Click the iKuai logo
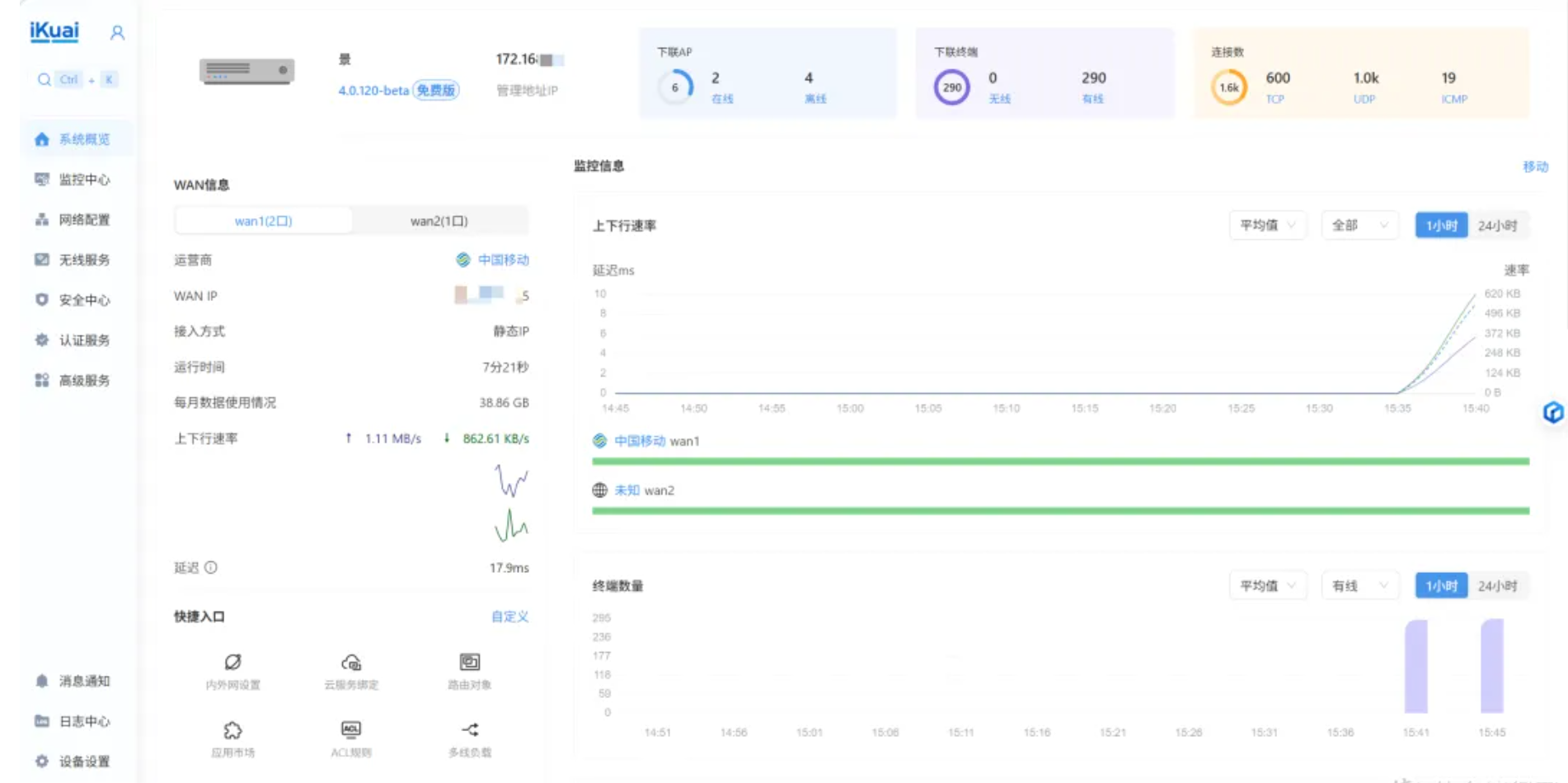 click(x=54, y=31)
